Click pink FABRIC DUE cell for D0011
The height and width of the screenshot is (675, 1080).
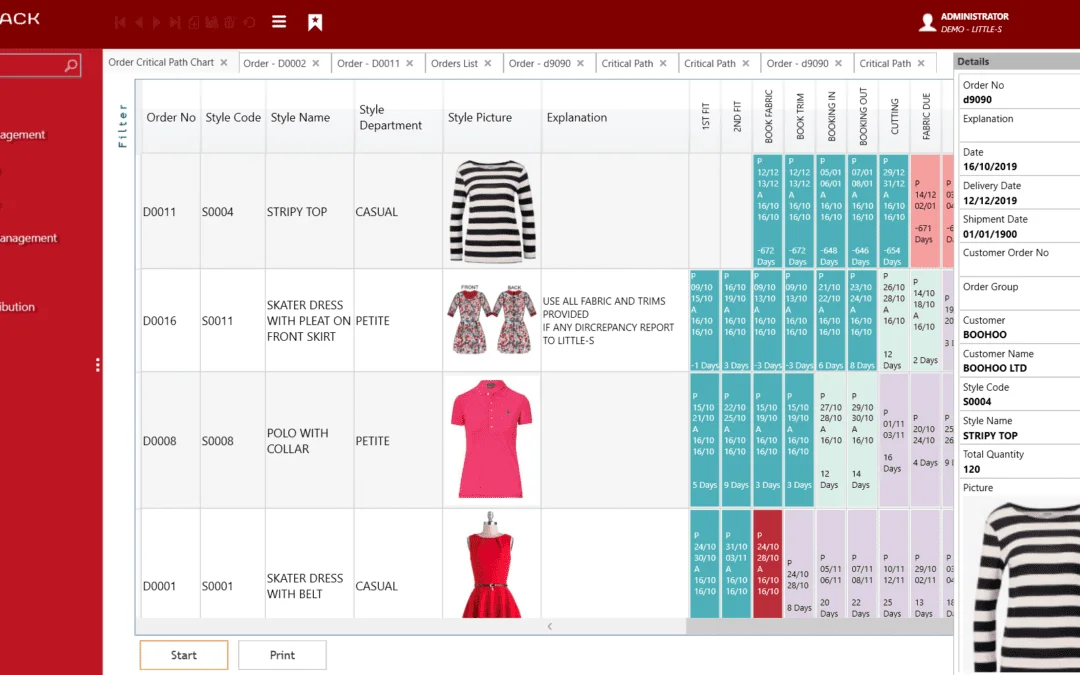tap(926, 211)
